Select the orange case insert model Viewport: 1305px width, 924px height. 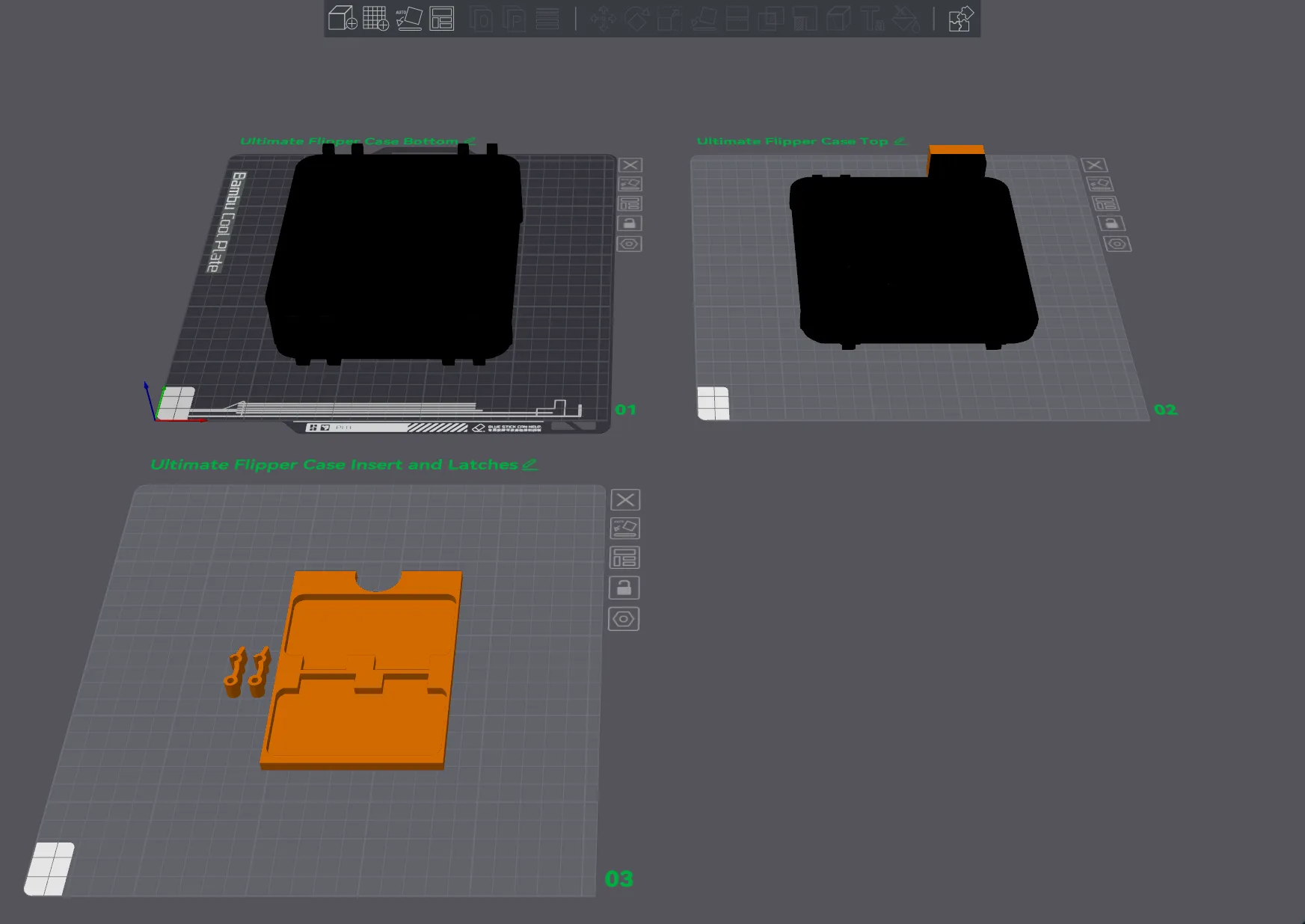pos(359,718)
